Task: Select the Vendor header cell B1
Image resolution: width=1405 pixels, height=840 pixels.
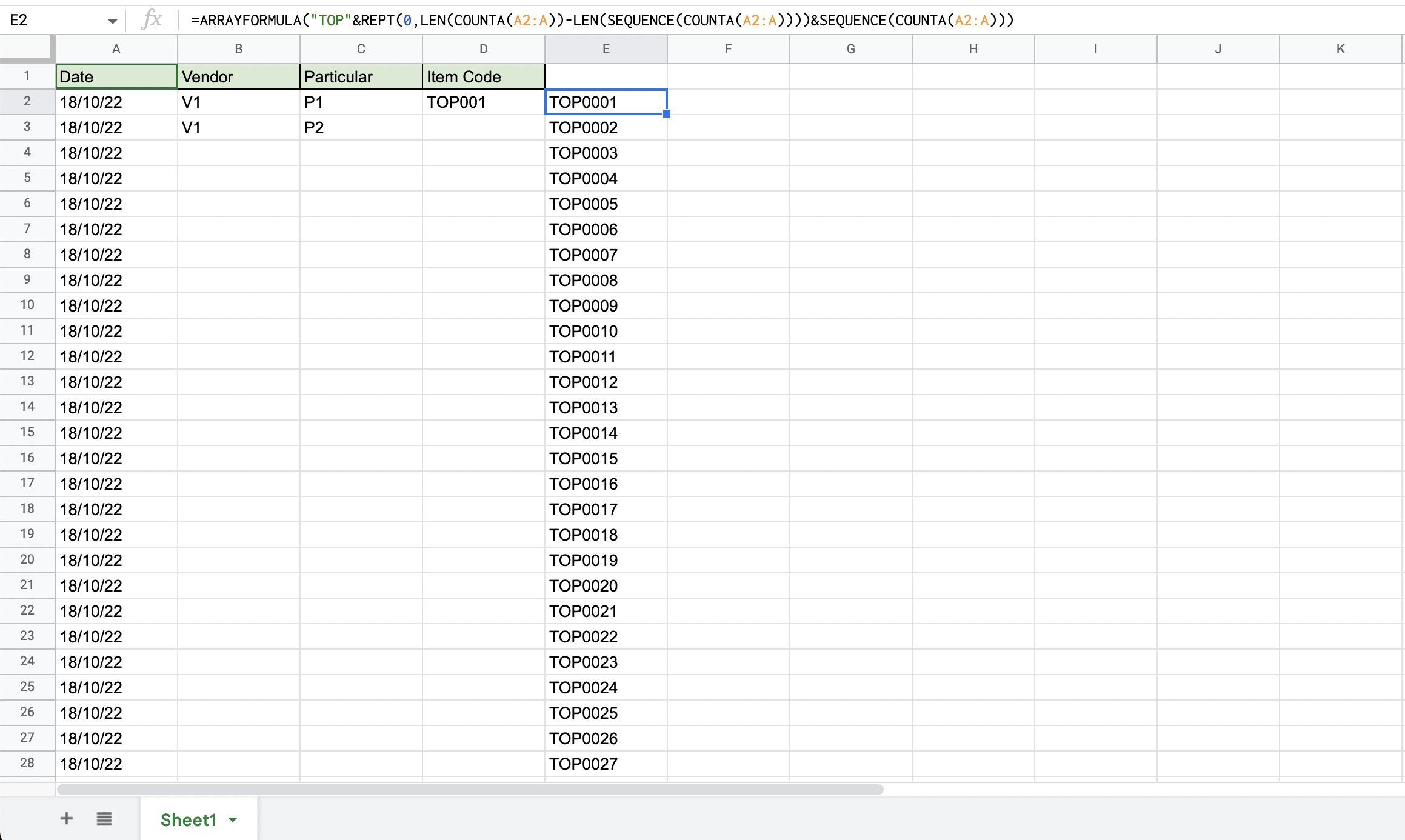Action: click(238, 76)
